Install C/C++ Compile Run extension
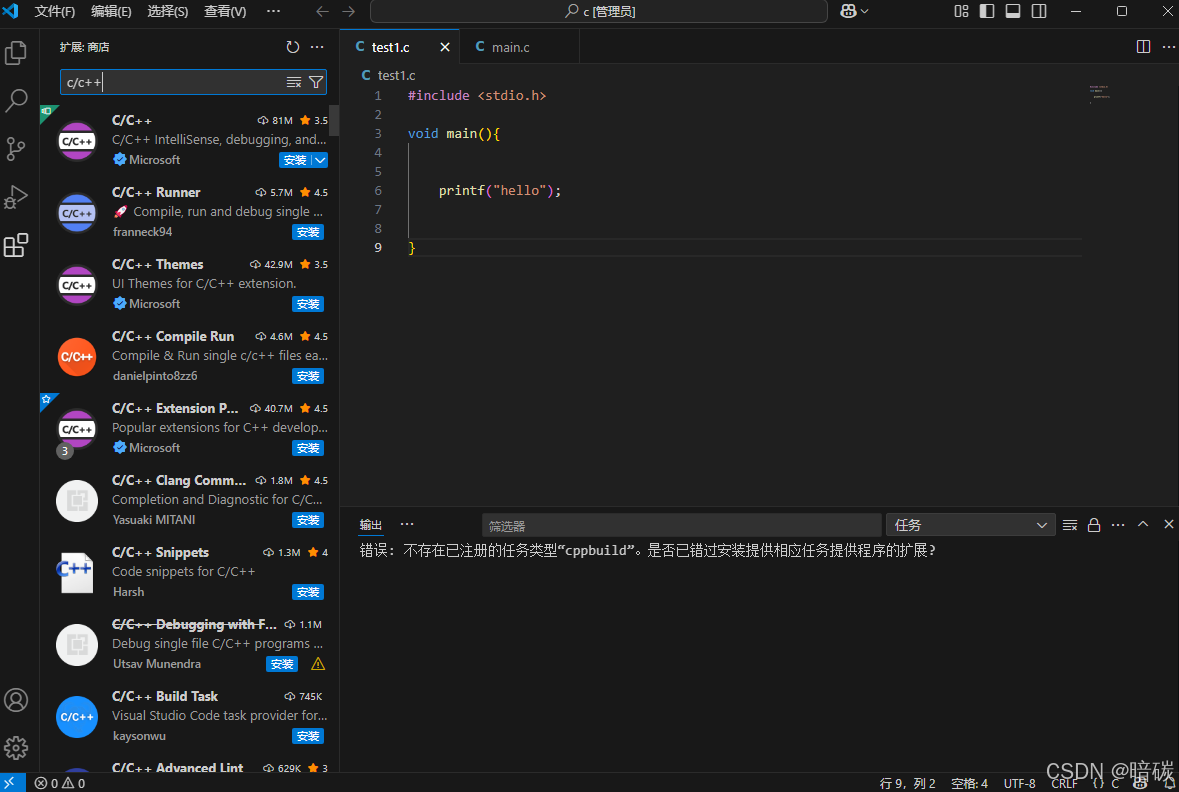This screenshot has height=792, width=1179. pos(308,376)
